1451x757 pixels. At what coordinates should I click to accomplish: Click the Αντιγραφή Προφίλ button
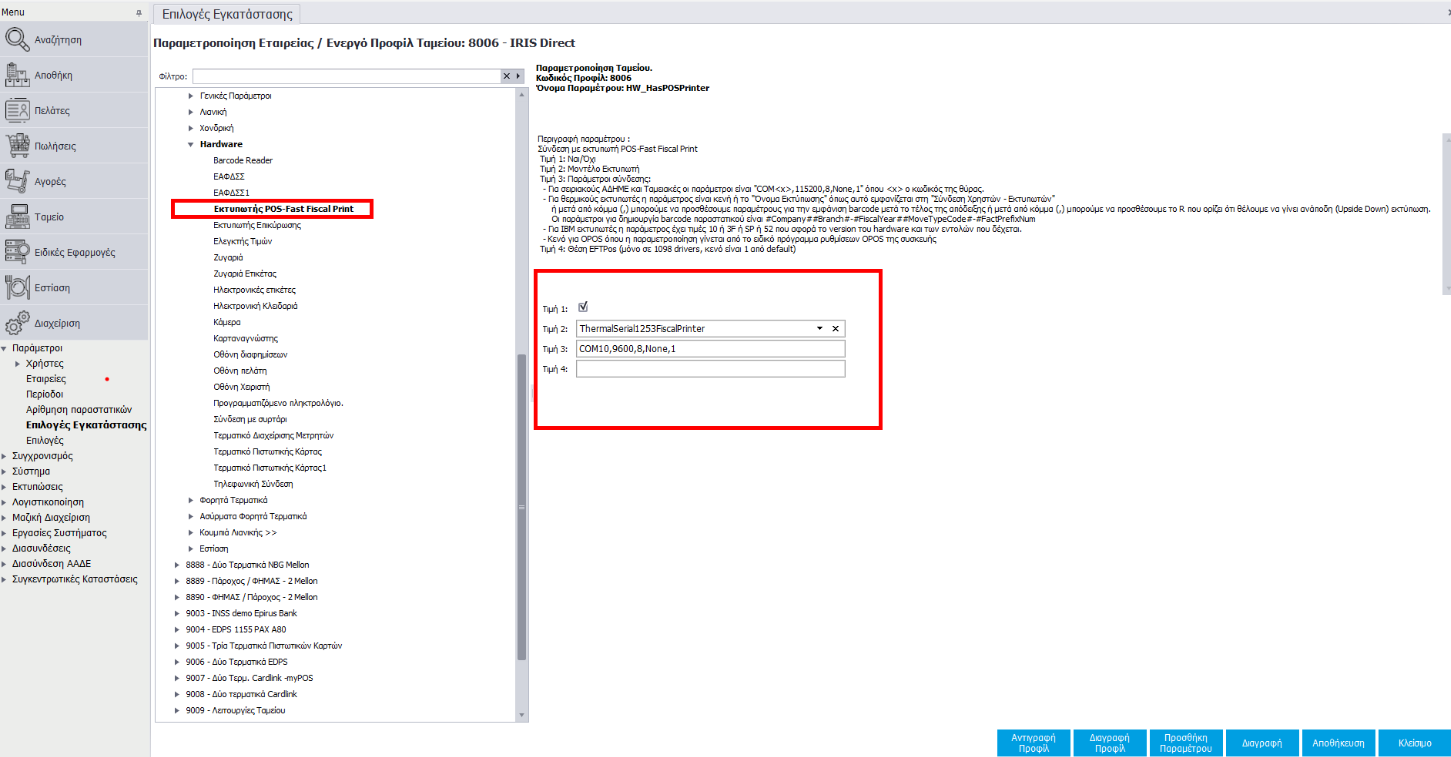coord(1034,743)
